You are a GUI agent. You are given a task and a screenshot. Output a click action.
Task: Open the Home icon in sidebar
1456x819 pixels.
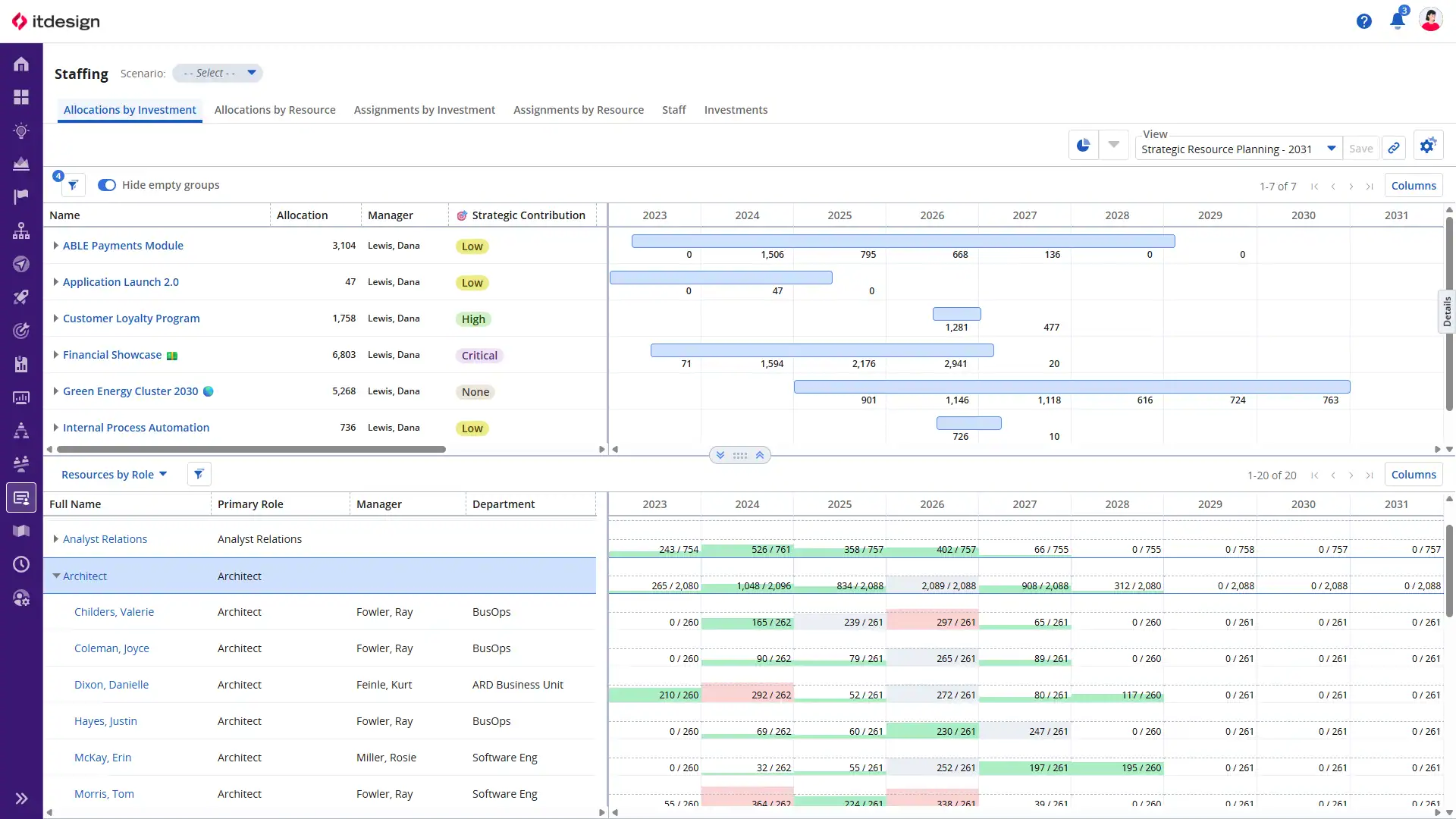pos(21,64)
